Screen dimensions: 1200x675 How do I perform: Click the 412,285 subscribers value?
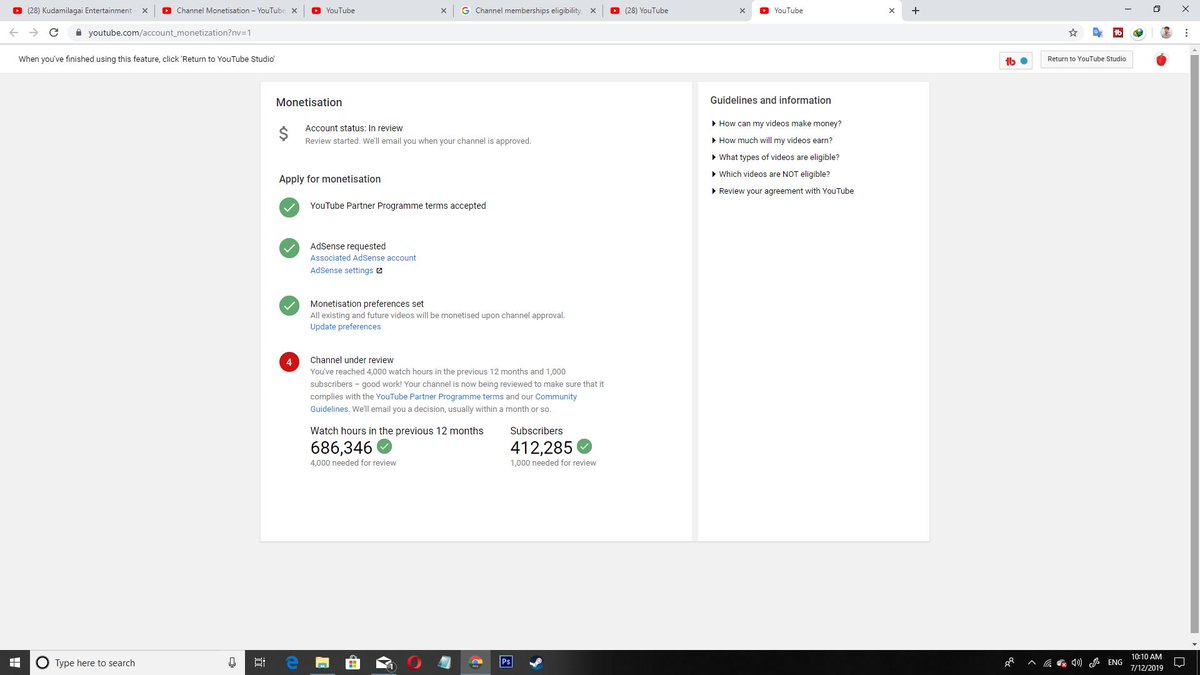(x=541, y=447)
